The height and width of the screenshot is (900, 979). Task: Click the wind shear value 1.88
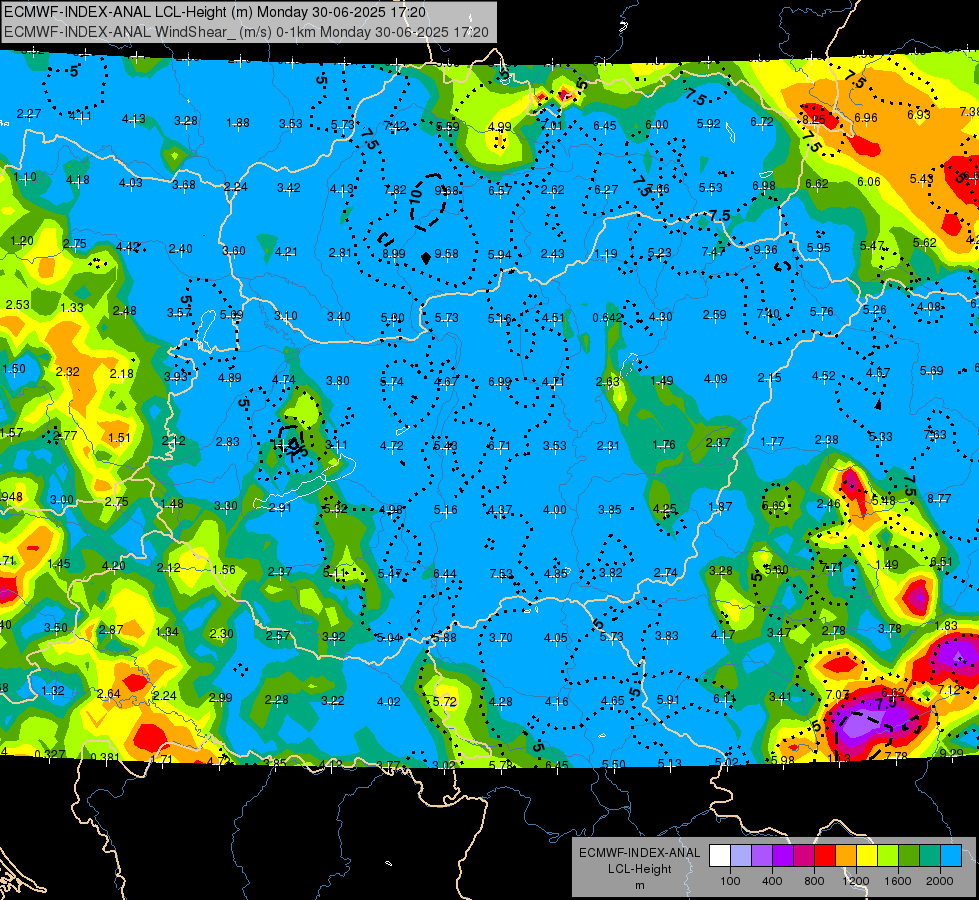[238, 123]
